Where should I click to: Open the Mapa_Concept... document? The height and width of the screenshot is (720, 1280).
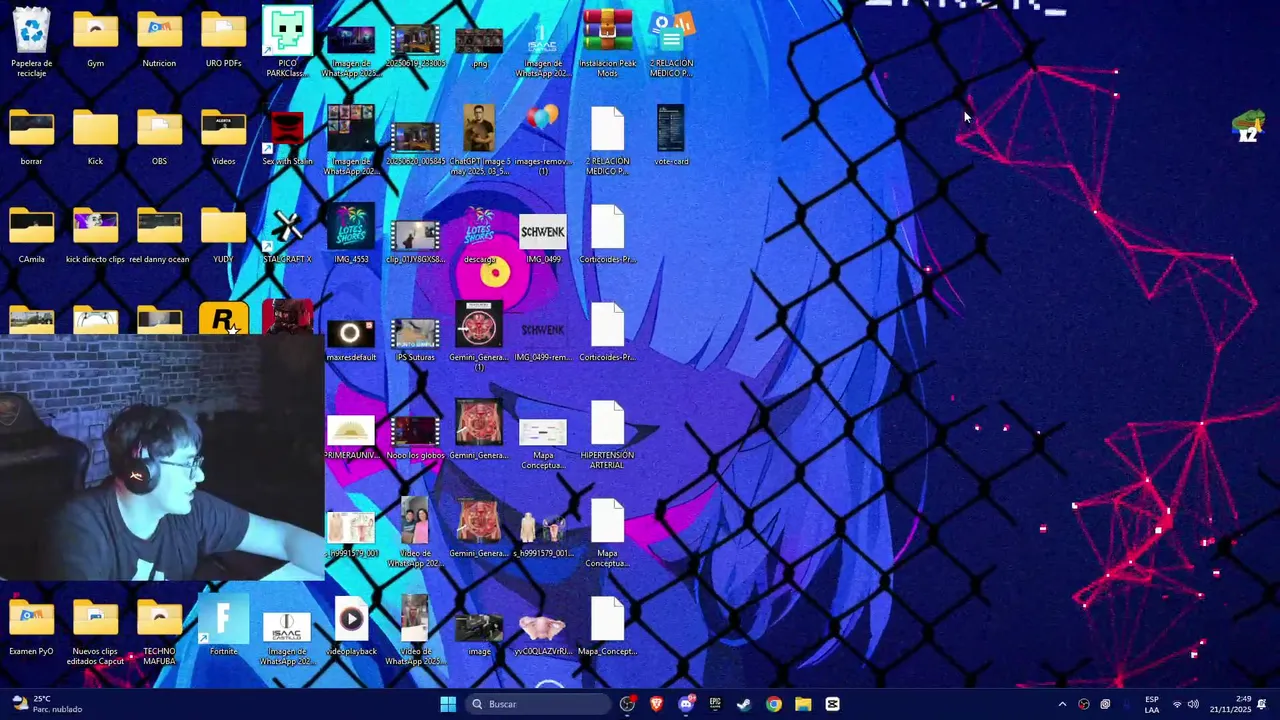(x=607, y=627)
